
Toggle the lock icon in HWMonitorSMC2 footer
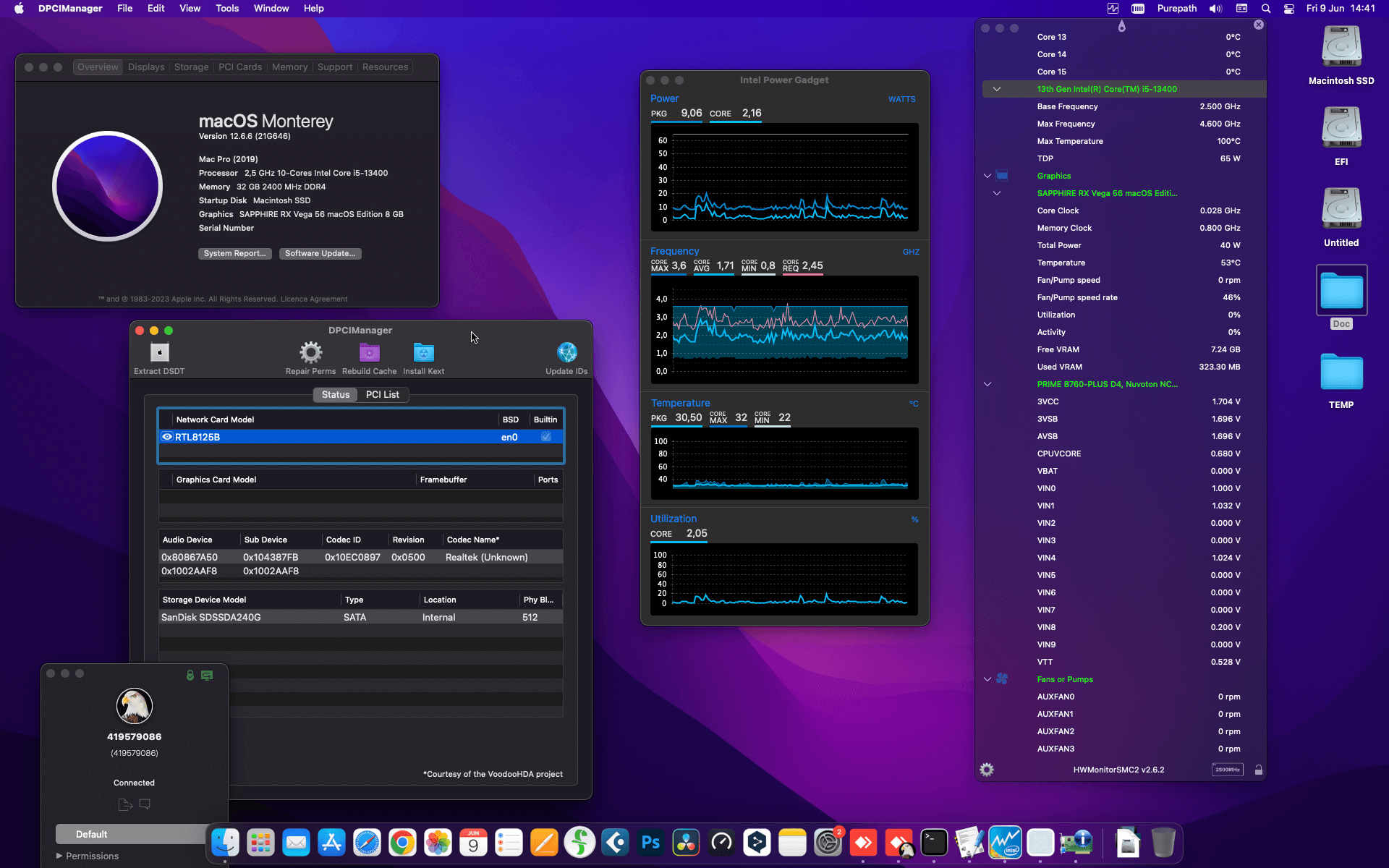pos(1258,770)
